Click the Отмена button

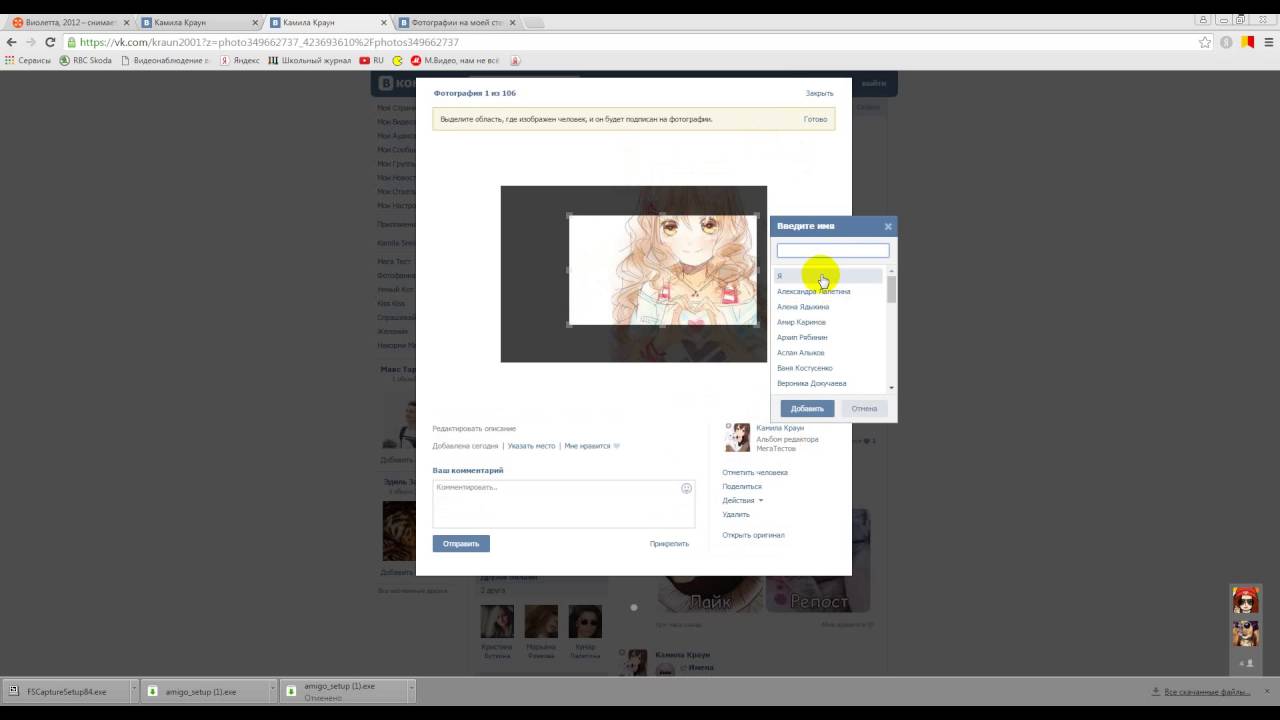pos(864,408)
